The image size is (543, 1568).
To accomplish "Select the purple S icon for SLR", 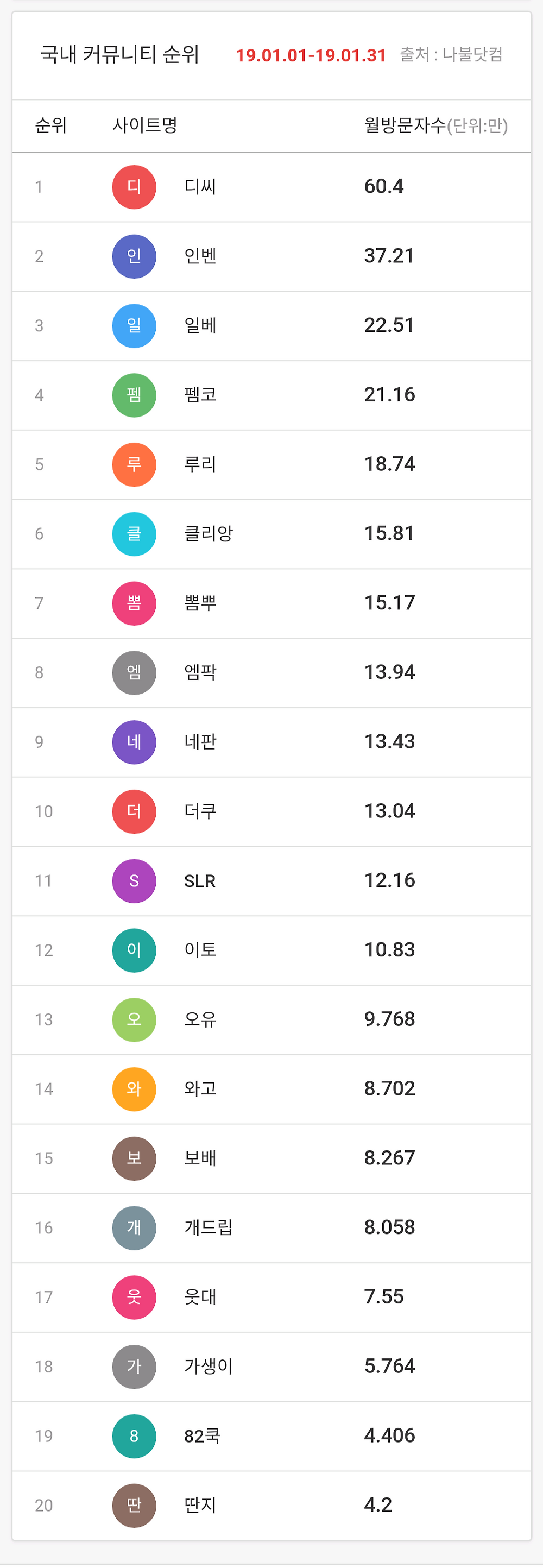I will [x=134, y=881].
